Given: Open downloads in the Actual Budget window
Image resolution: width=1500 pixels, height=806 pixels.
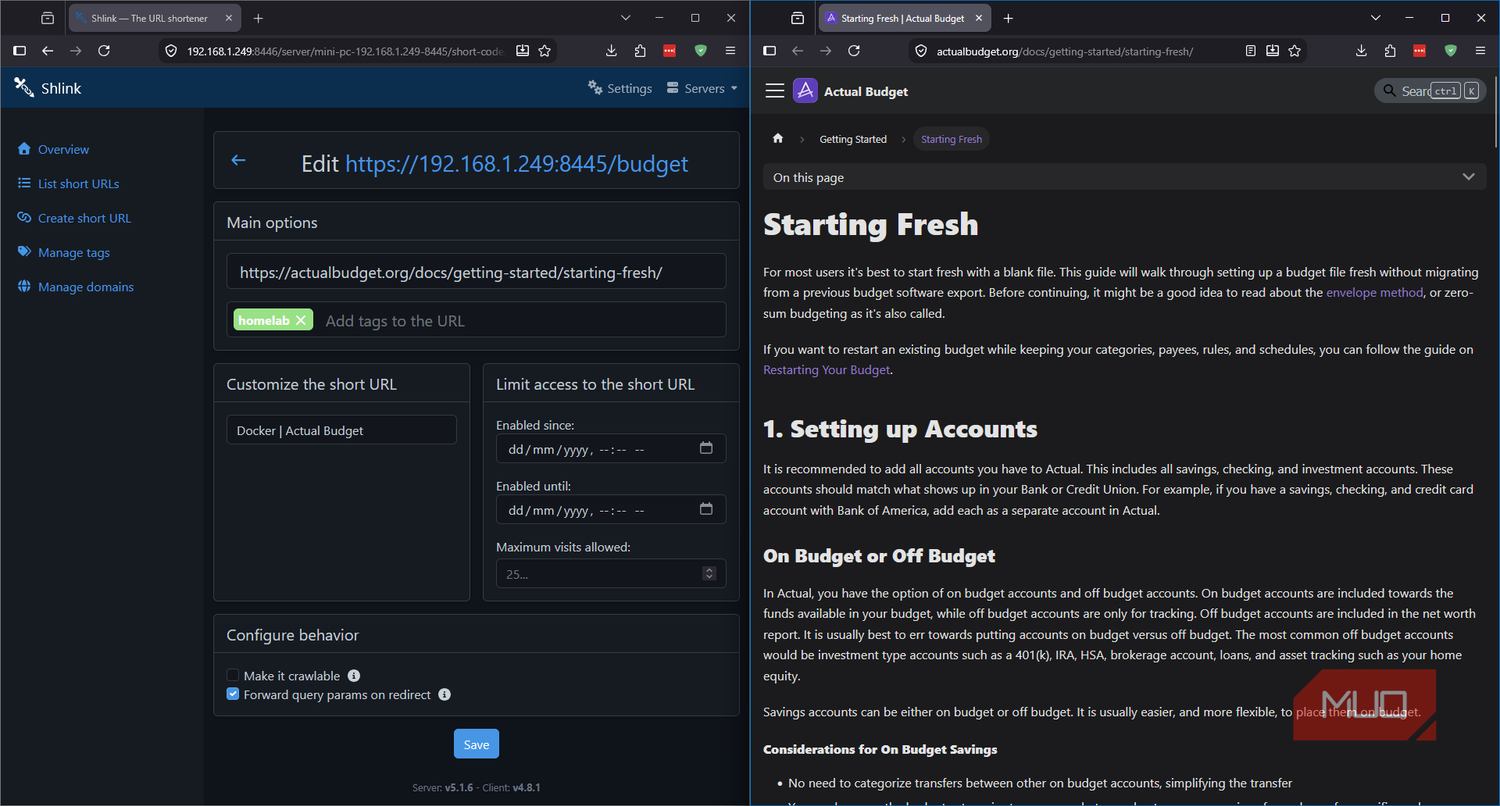Looking at the screenshot, I should point(1362,51).
